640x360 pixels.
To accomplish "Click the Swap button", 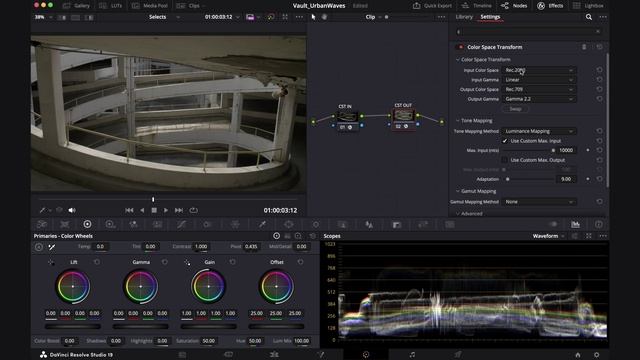I will pyautogui.click(x=515, y=109).
